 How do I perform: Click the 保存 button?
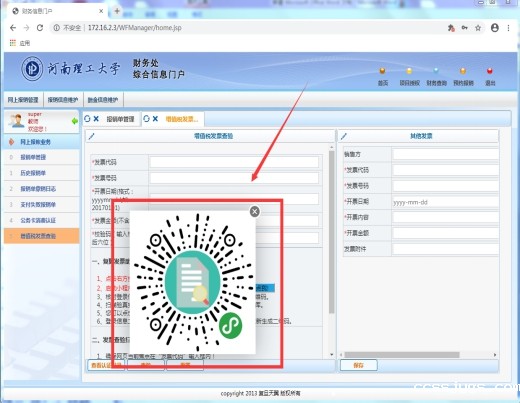[358, 365]
